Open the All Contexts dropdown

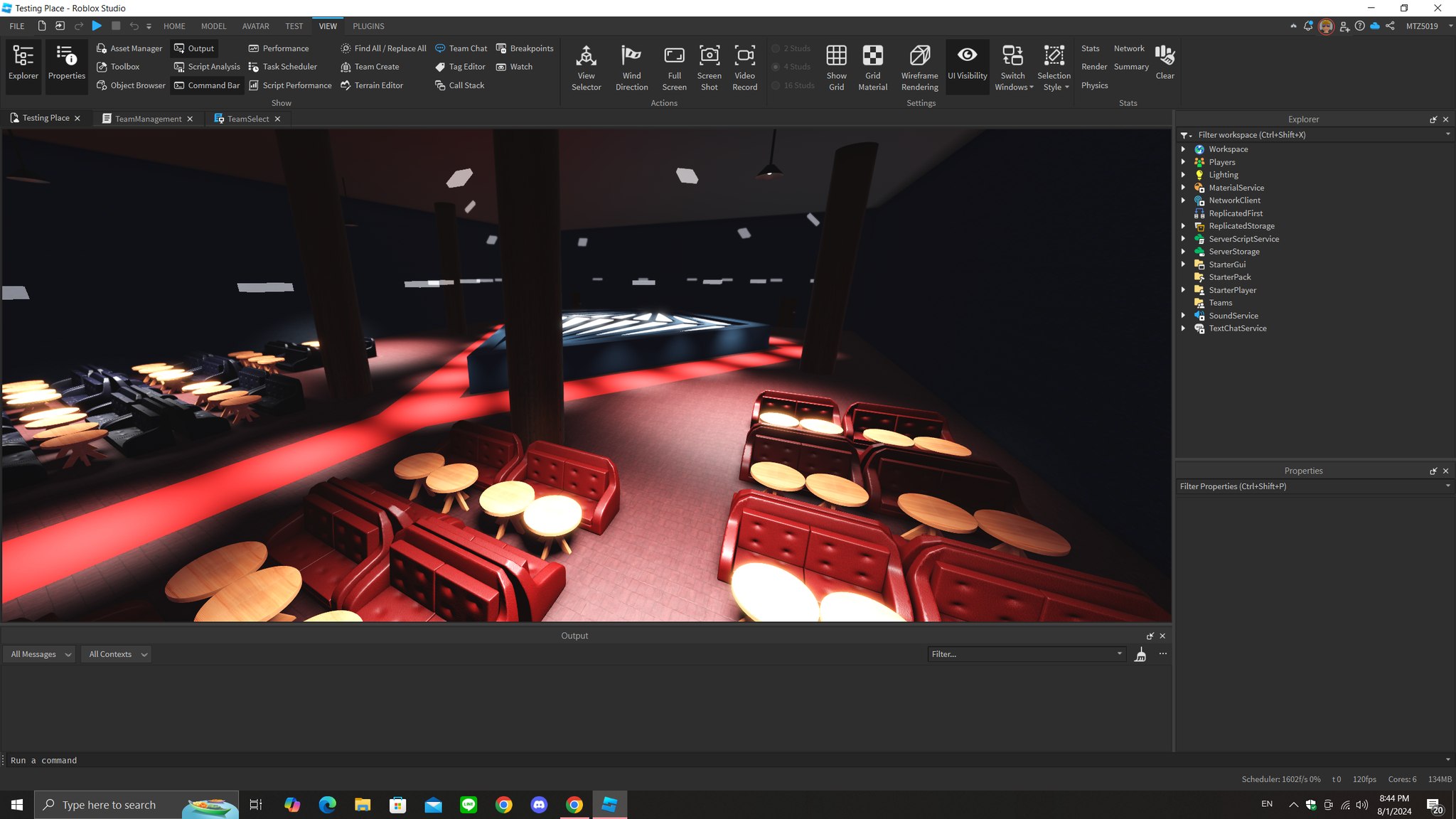click(x=117, y=654)
